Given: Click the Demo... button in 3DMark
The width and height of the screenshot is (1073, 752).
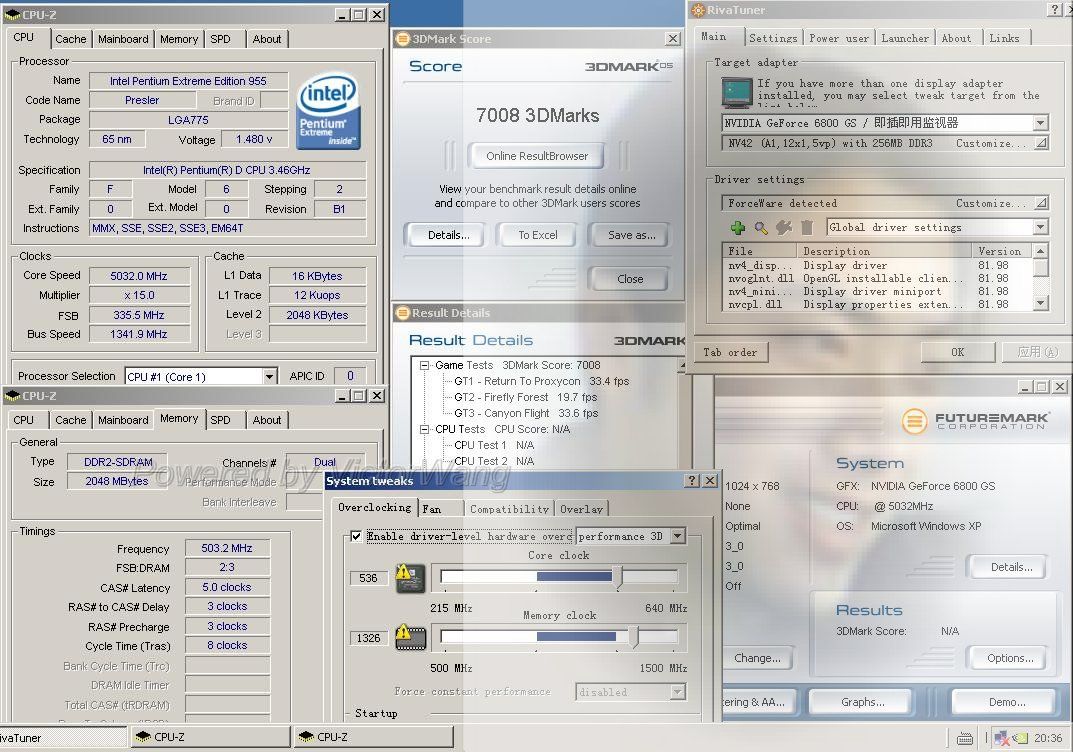Looking at the screenshot, I should (1007, 702).
